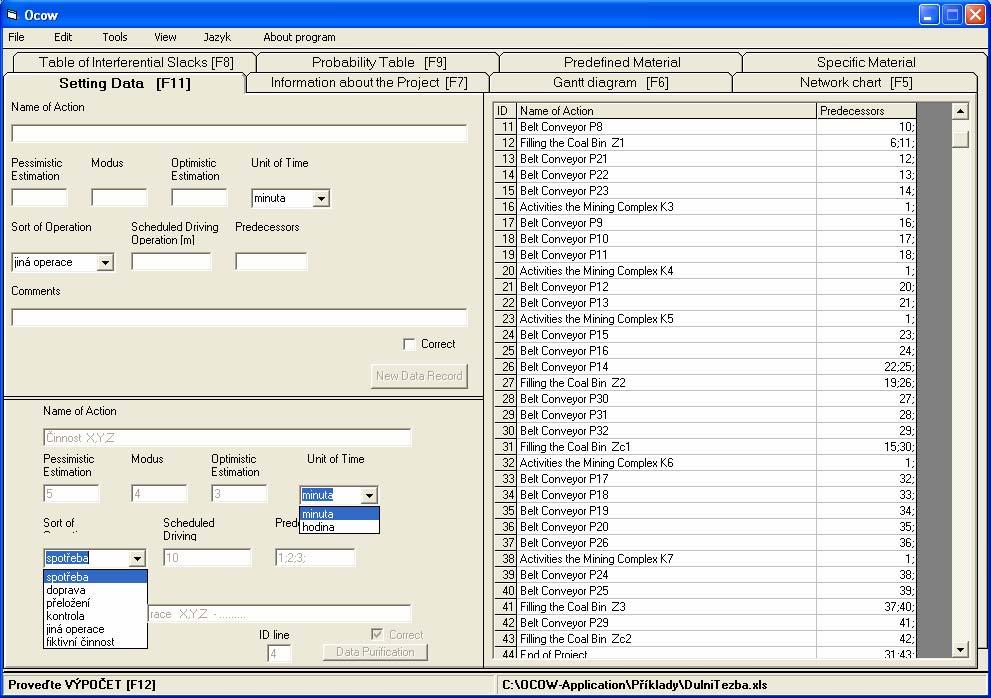The height and width of the screenshot is (698, 991).
Task: Select row Activities the Mining Complex K7
Action: [x=705, y=559]
